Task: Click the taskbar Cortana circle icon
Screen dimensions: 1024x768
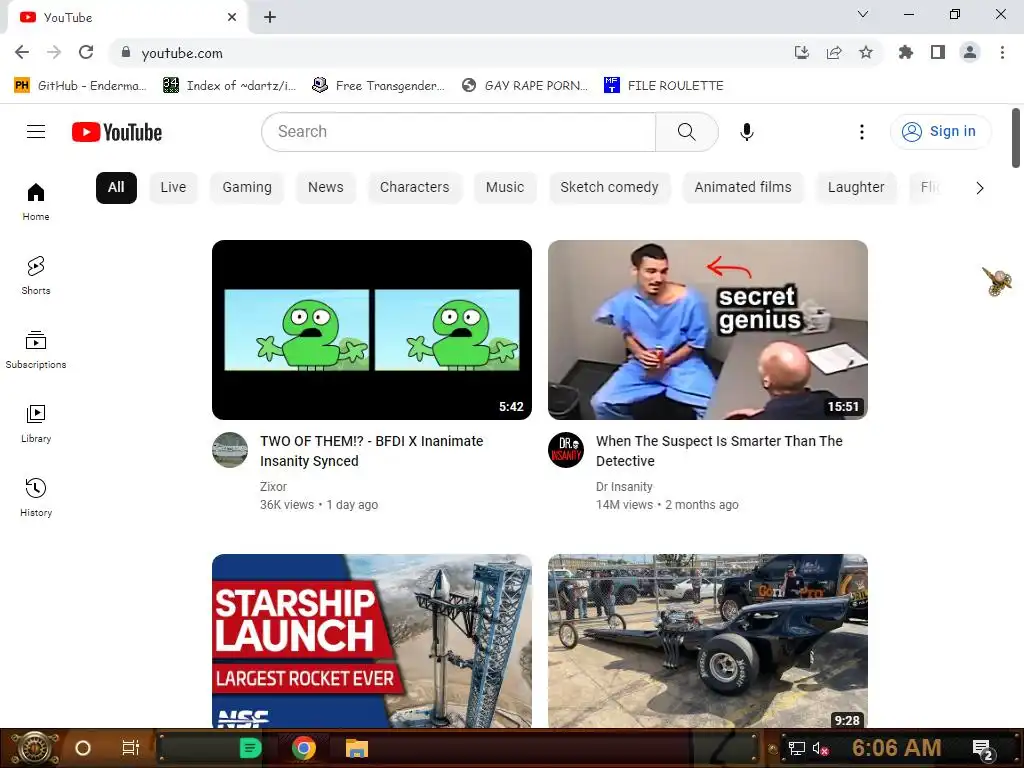Action: 83,748
